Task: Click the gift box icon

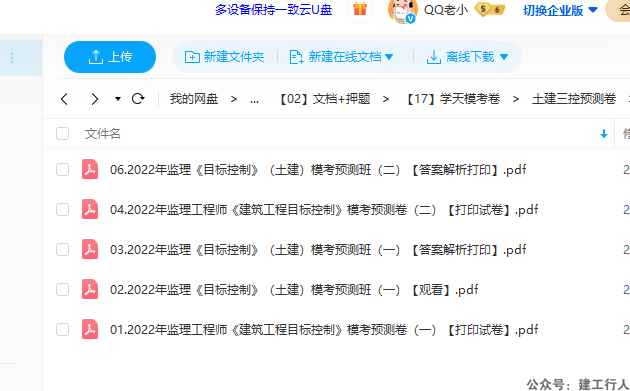Action: pyautogui.click(x=360, y=9)
